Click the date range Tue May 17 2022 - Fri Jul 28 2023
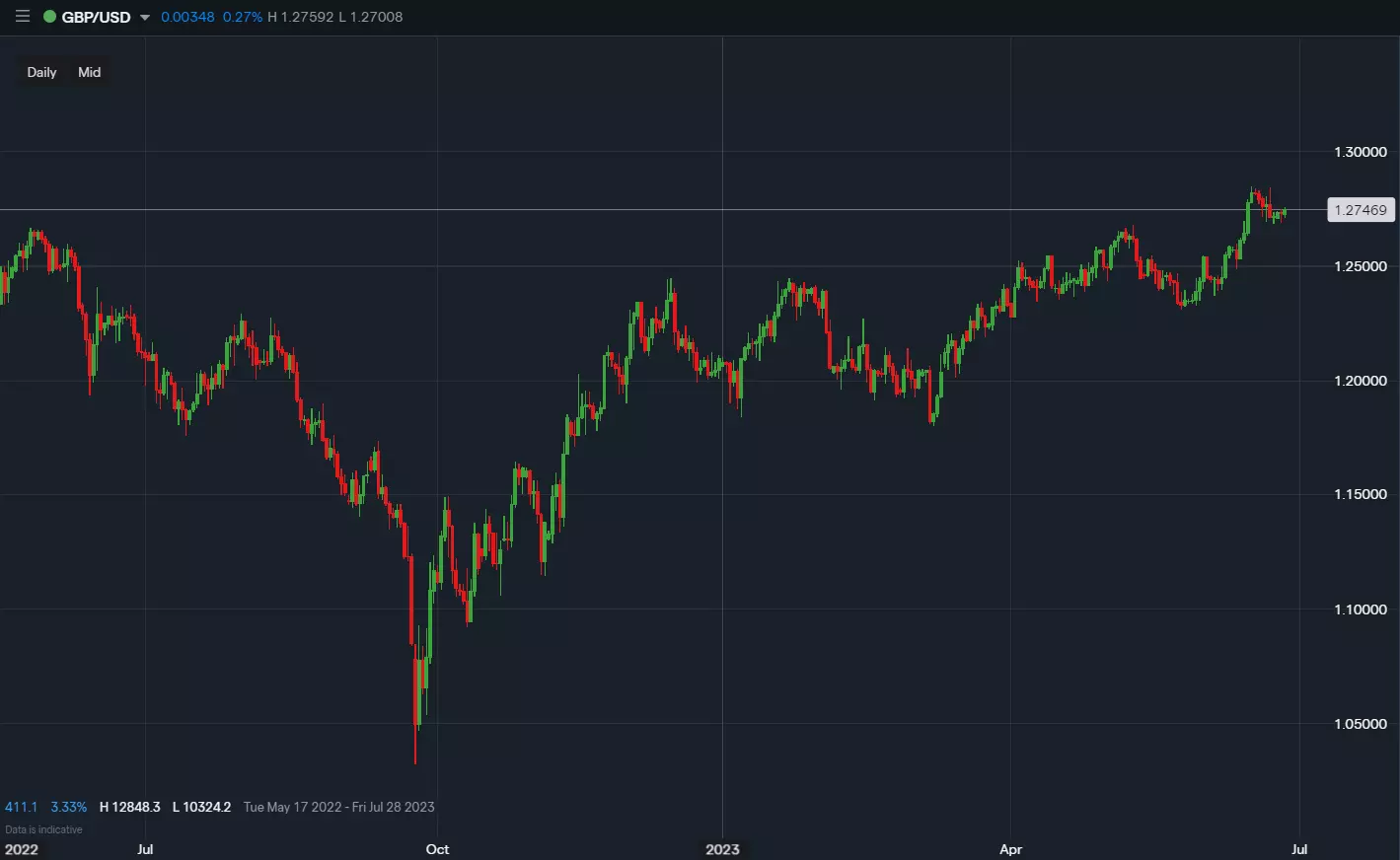This screenshot has height=860, width=1400. tap(339, 807)
